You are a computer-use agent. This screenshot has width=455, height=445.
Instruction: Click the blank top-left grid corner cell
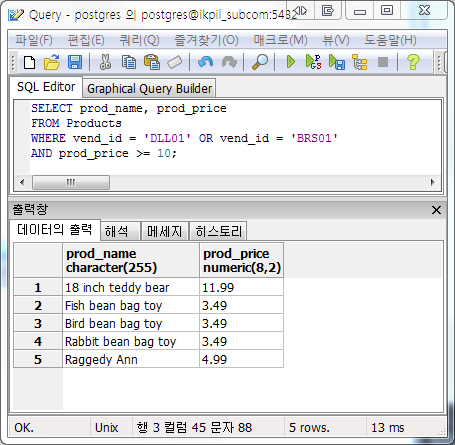(38, 260)
